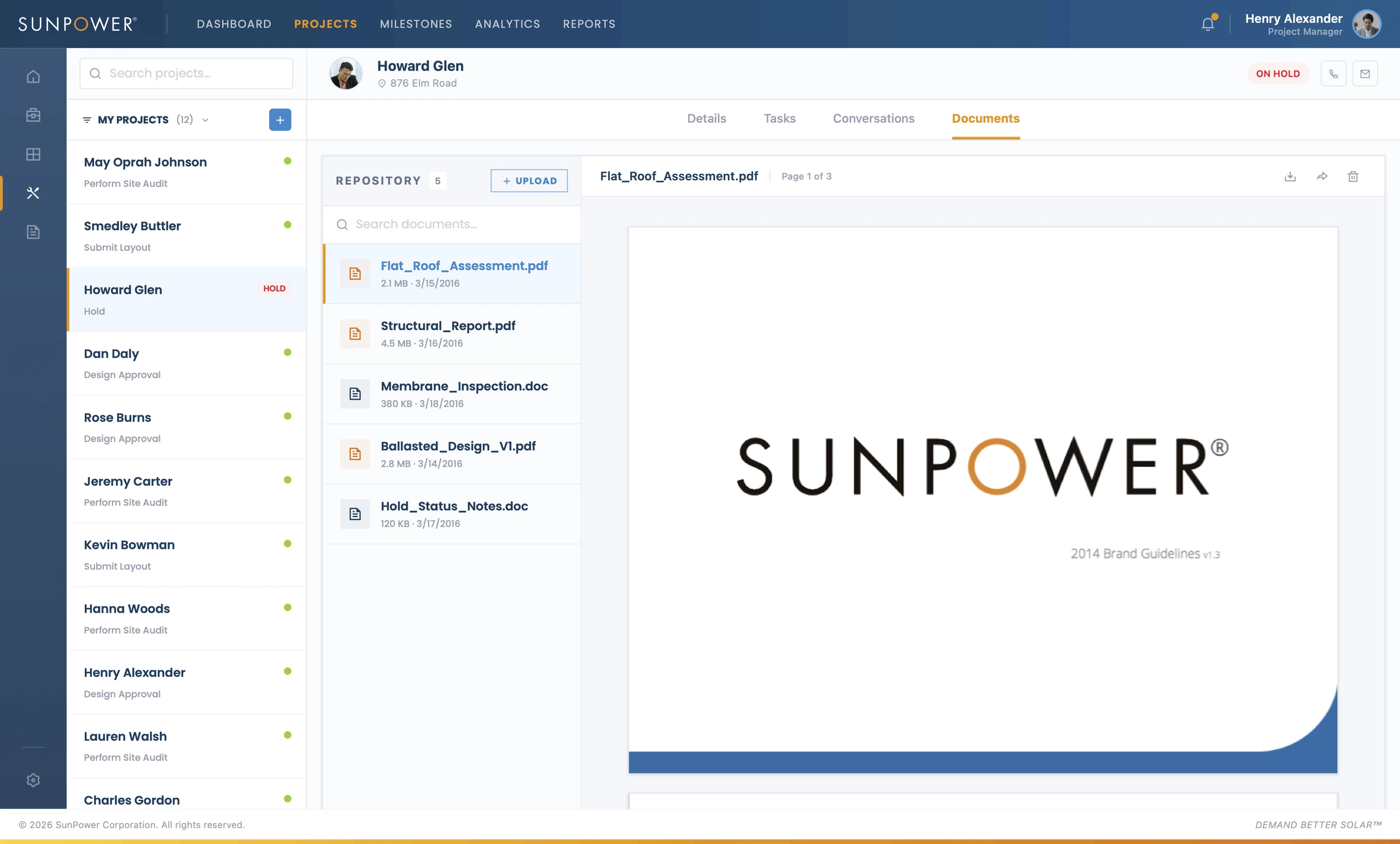The image size is (1400, 844).
Task: Click Henry Alexander's profile avatar
Action: (x=1367, y=24)
